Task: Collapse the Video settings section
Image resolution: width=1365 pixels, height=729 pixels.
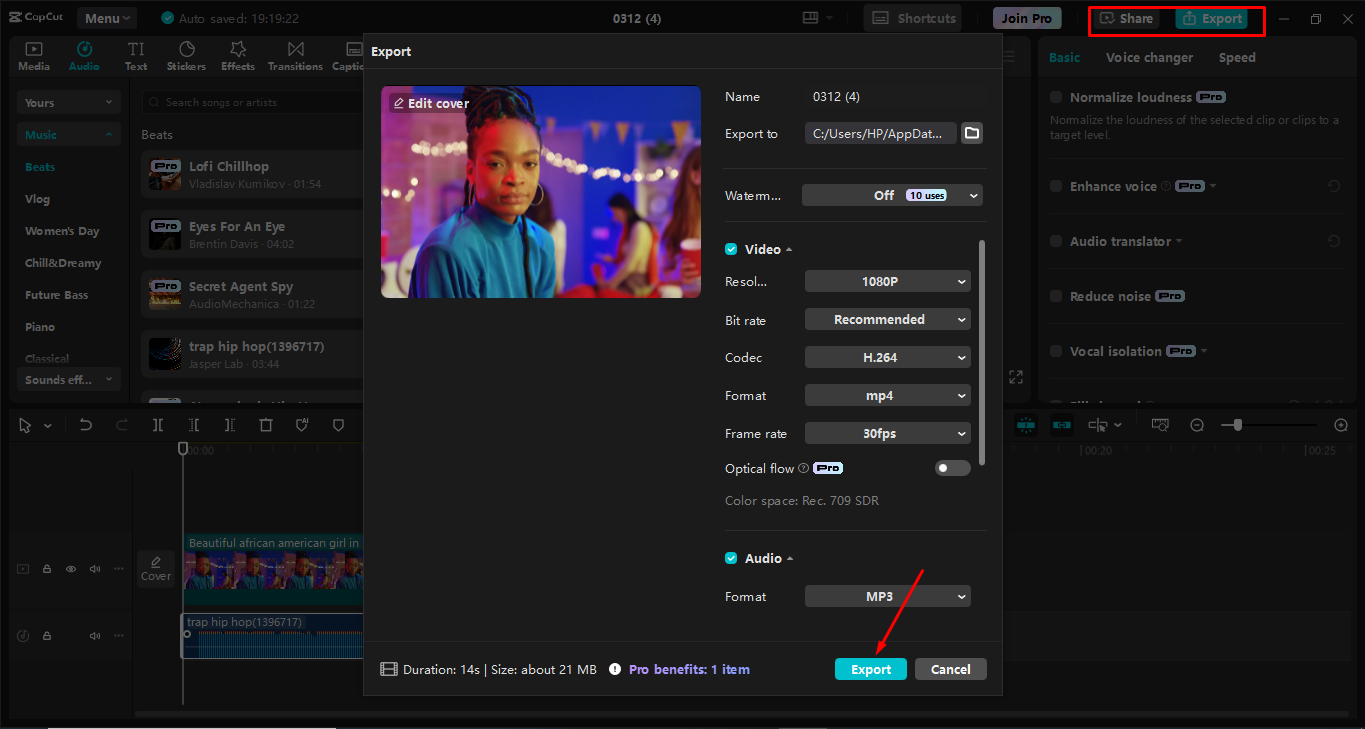Action: click(x=789, y=248)
